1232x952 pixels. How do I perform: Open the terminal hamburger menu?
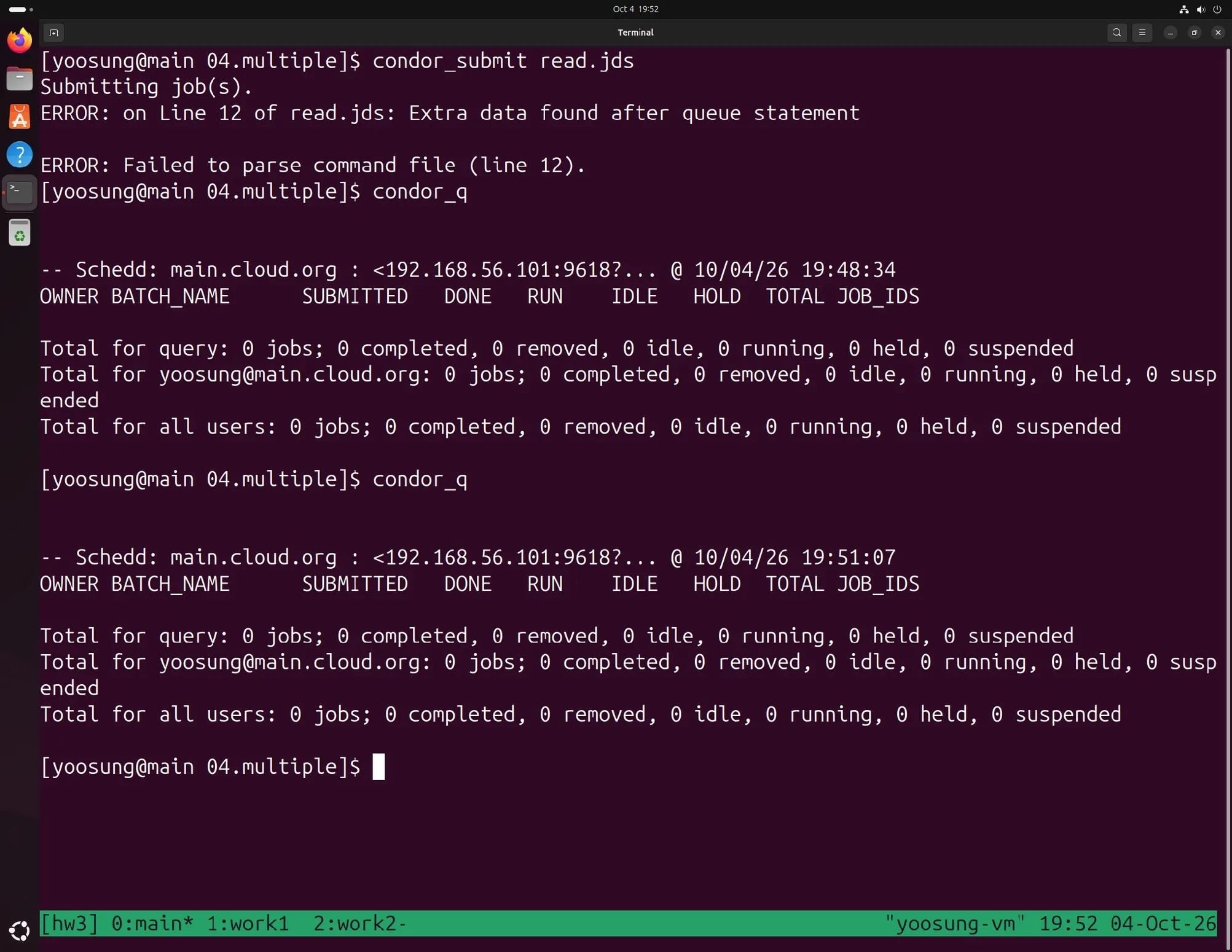click(1142, 33)
